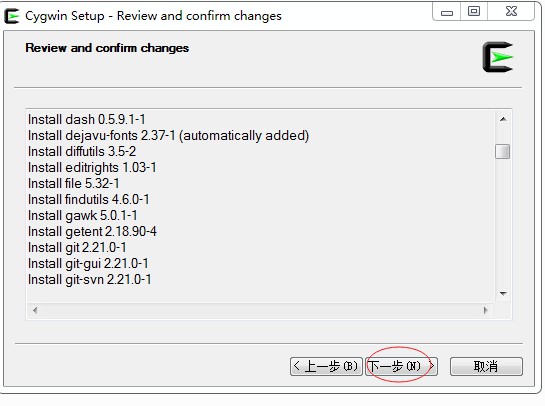Minimize the Cygwin Setup window
545x406 pixels.
[x=447, y=12]
